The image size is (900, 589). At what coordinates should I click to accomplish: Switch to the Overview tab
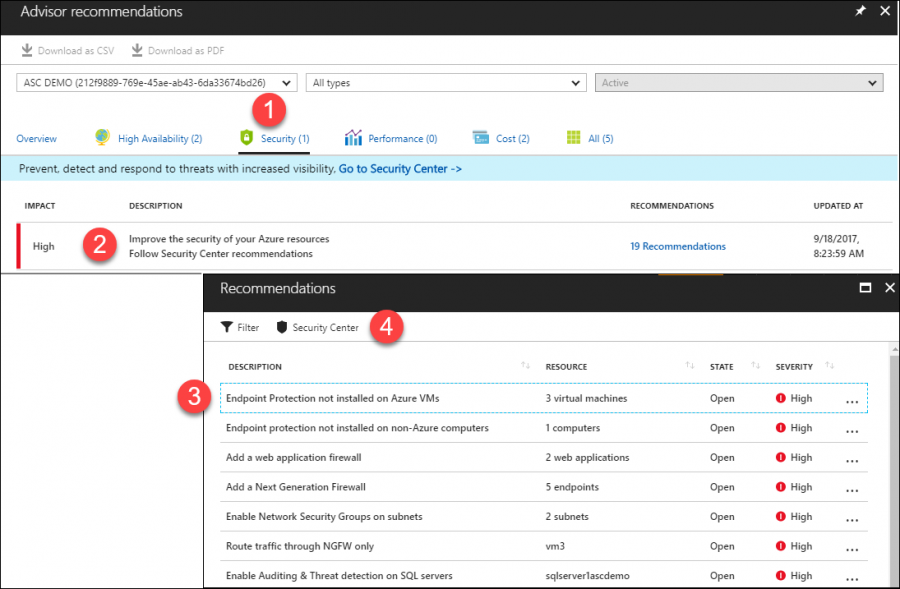click(36, 138)
